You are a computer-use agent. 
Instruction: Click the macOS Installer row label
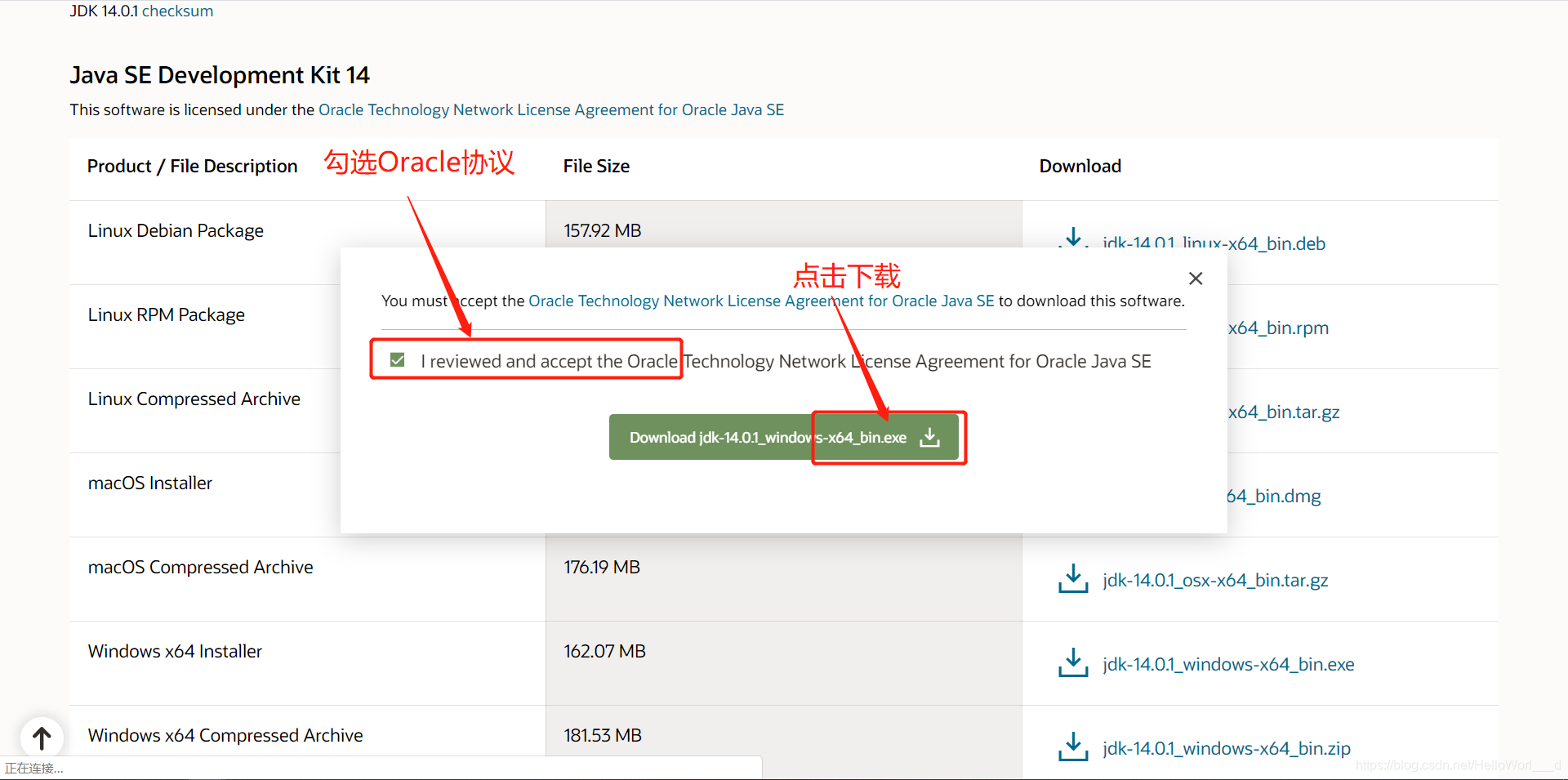click(150, 483)
